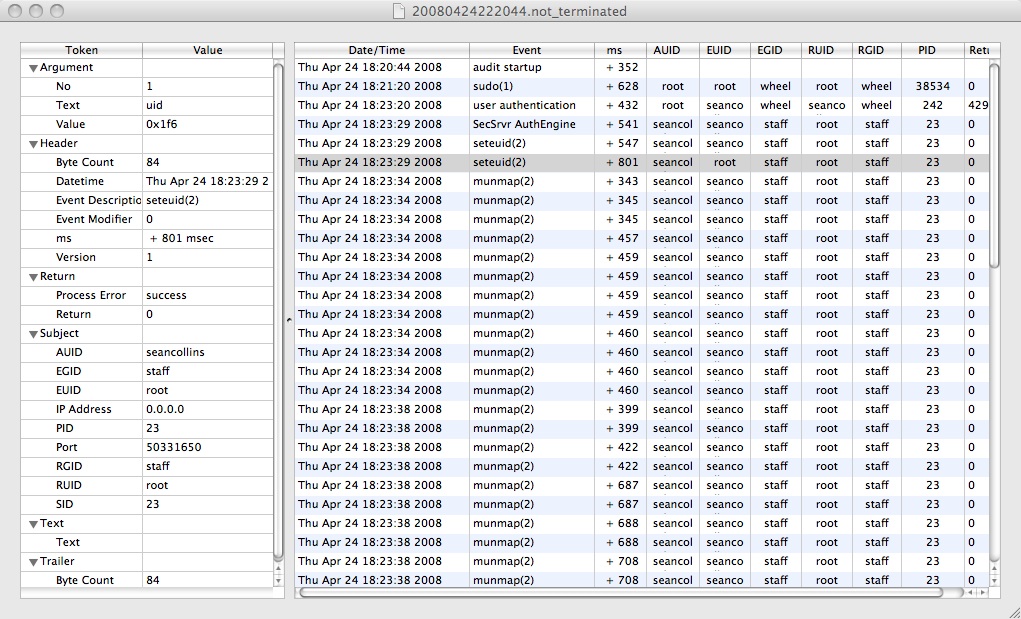Select the RGID token row in Subject

(x=147, y=466)
